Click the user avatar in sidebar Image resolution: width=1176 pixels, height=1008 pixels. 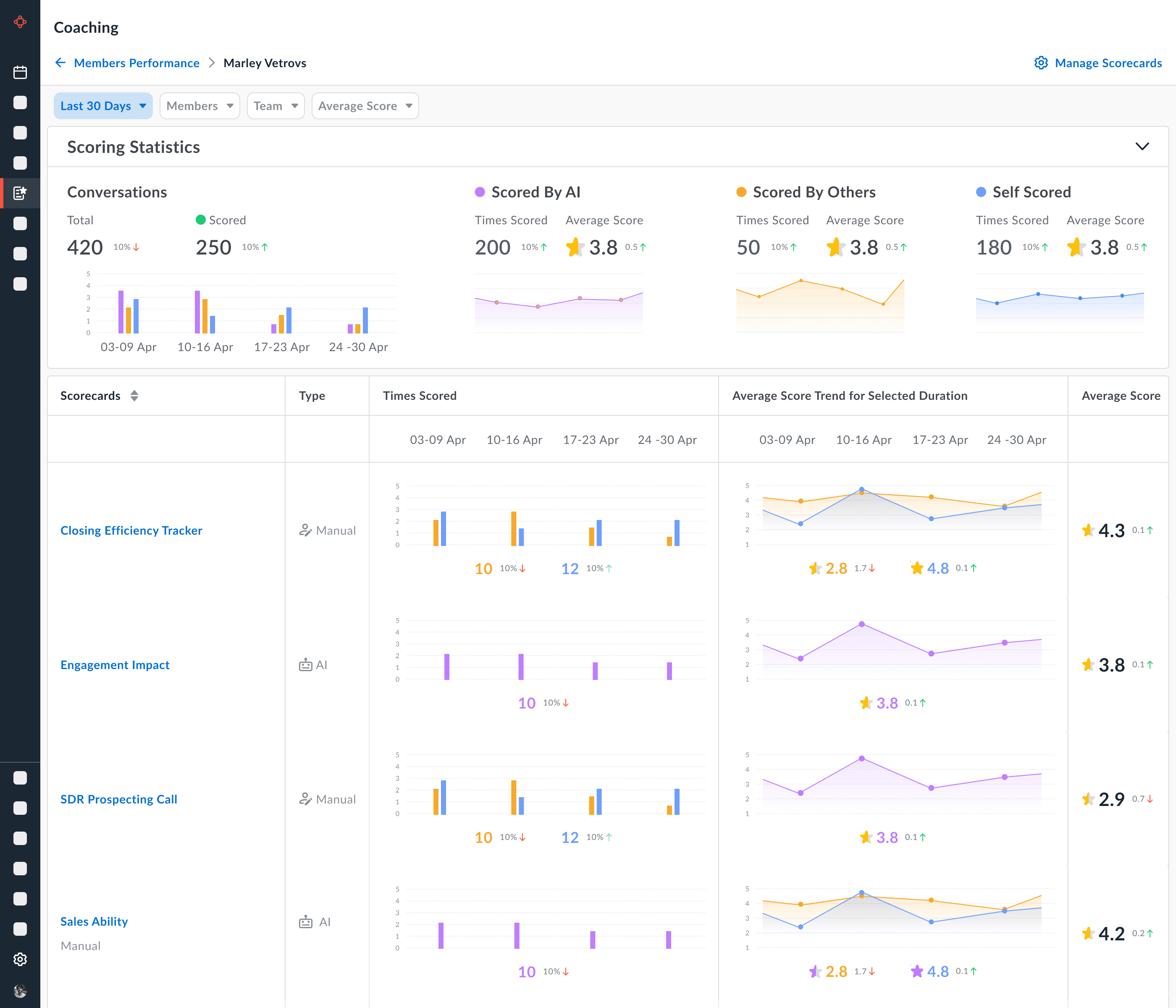click(x=20, y=991)
